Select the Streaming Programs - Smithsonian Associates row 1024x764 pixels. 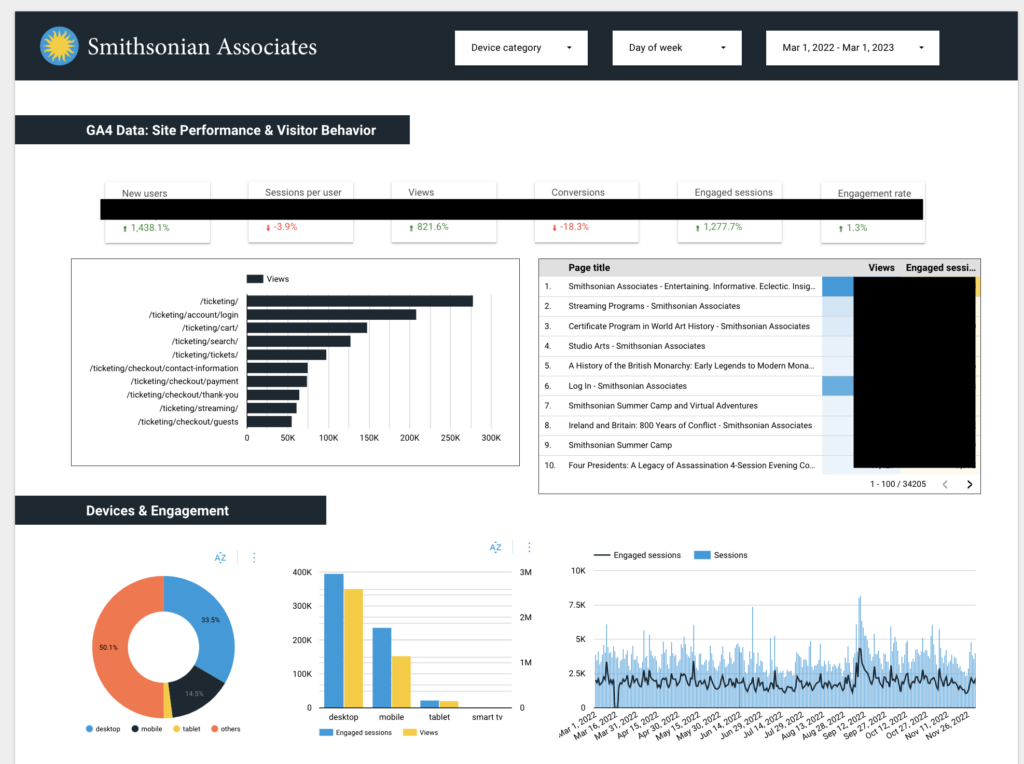pos(760,306)
